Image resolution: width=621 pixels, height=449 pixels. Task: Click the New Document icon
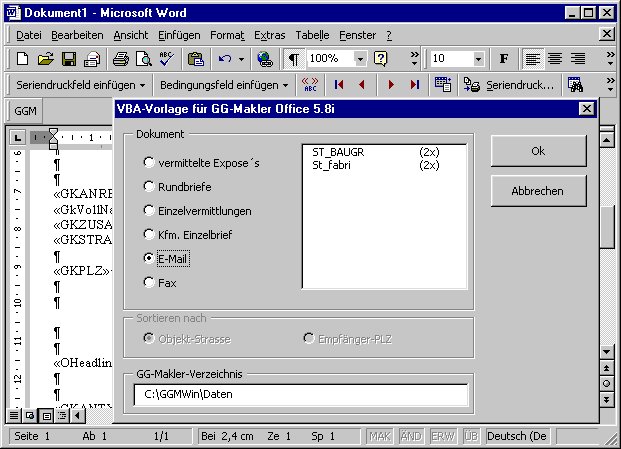tap(23, 59)
